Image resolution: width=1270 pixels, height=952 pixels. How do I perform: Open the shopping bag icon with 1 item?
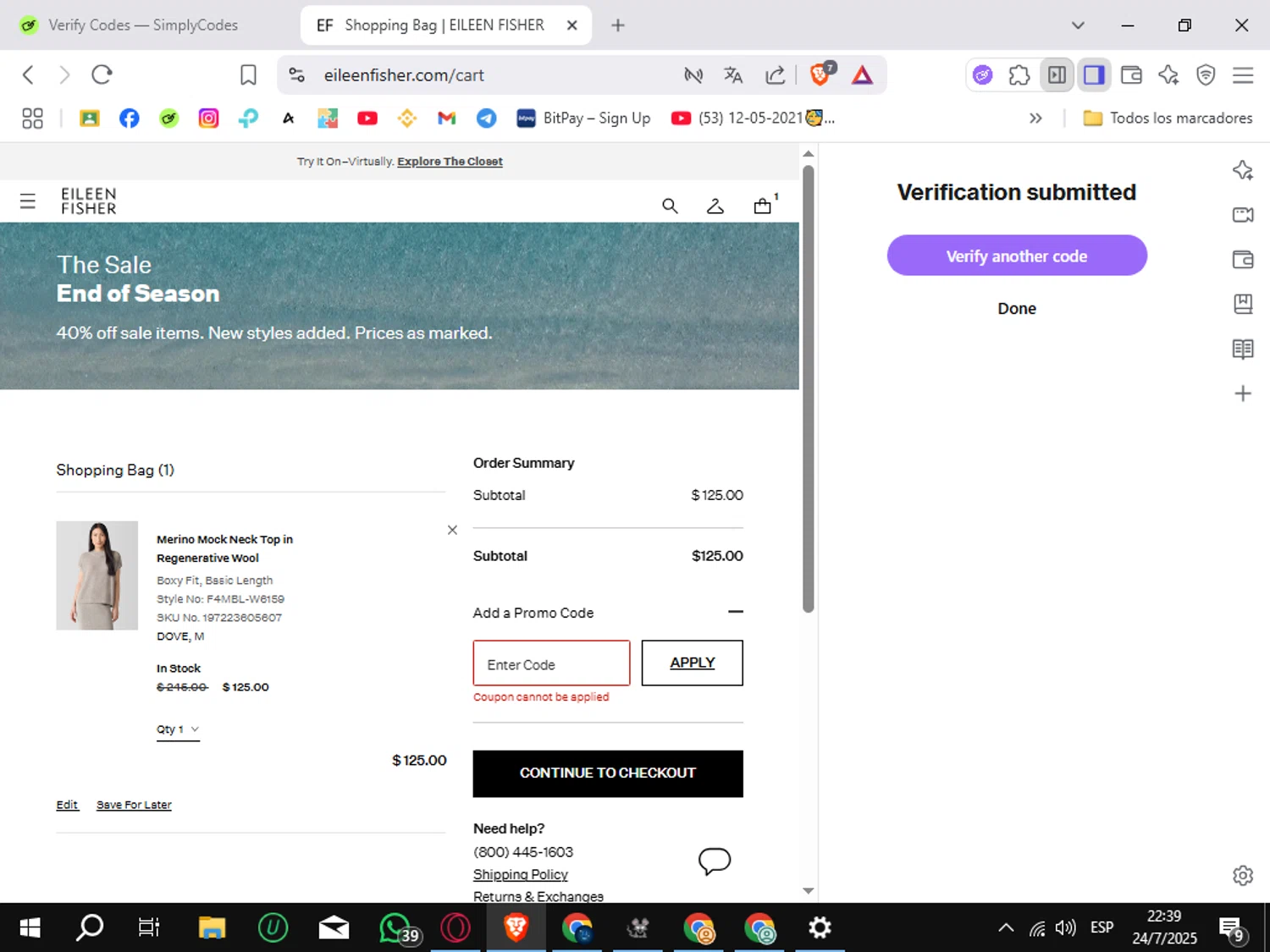pyautogui.click(x=765, y=204)
